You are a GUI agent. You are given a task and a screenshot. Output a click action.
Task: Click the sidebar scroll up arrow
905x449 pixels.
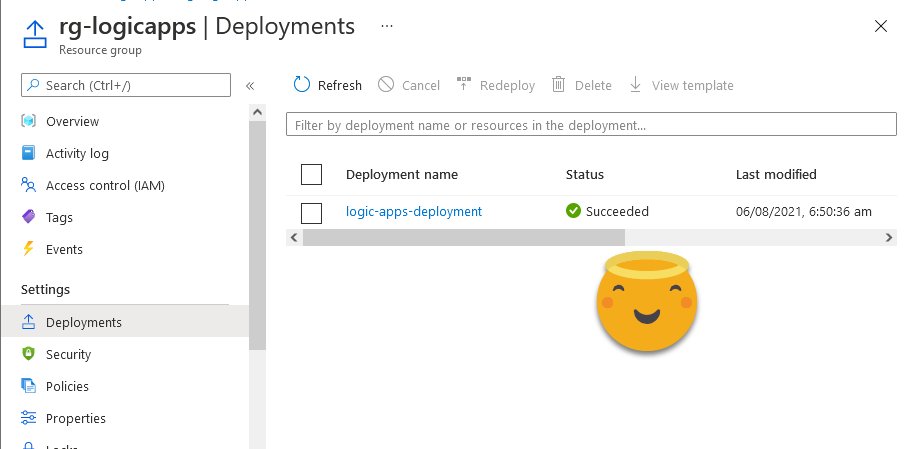(x=257, y=112)
